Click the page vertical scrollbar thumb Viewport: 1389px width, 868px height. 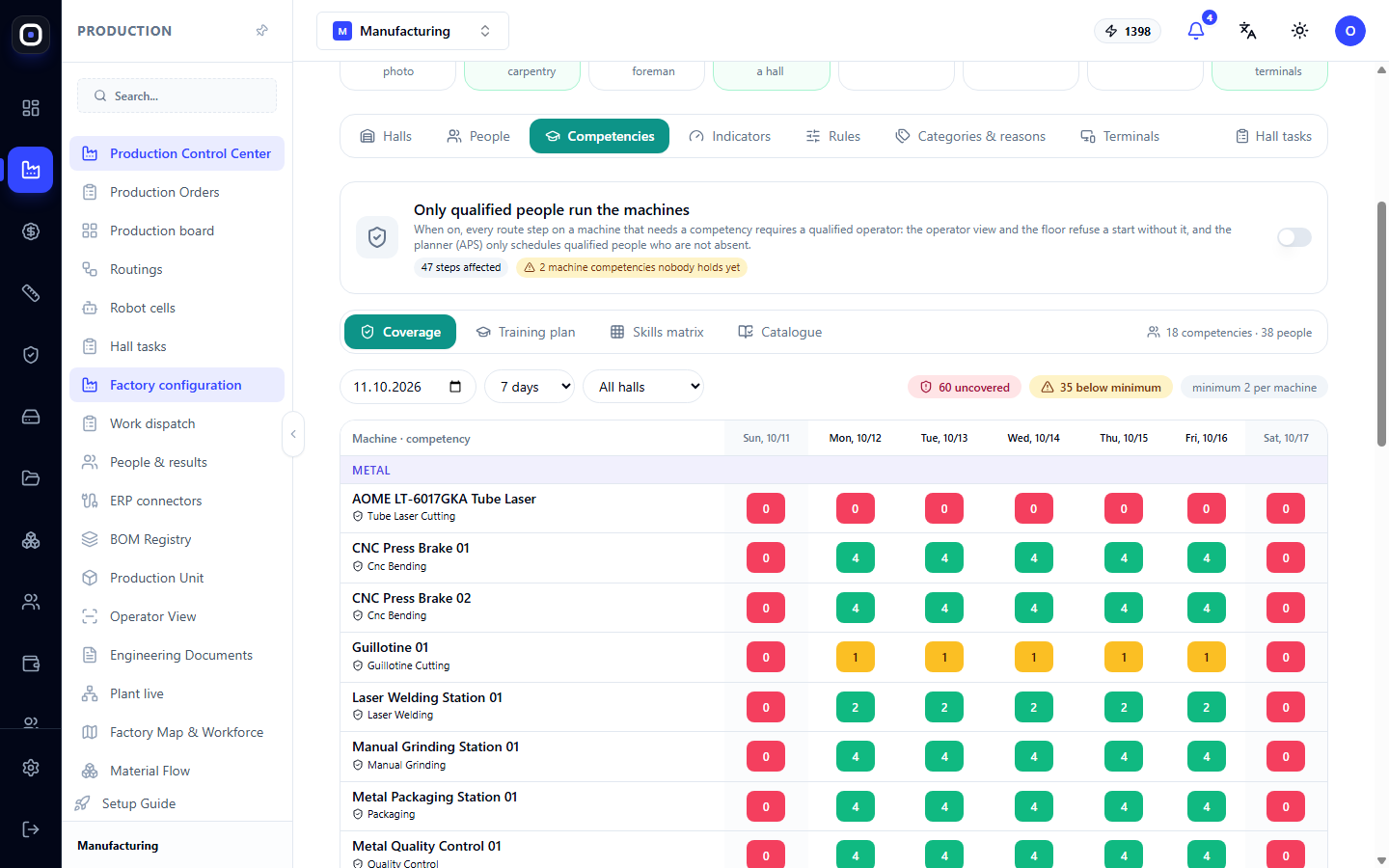click(1381, 323)
